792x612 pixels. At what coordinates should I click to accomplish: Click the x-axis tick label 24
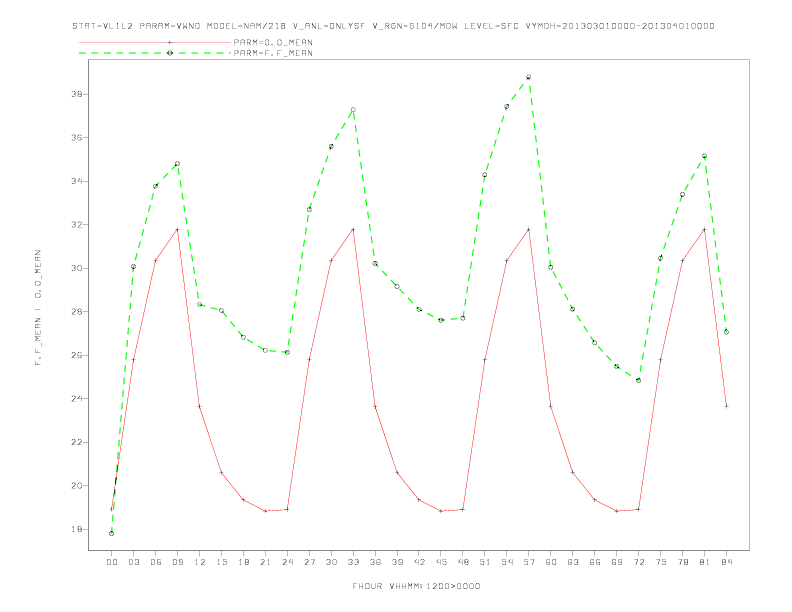pos(287,562)
